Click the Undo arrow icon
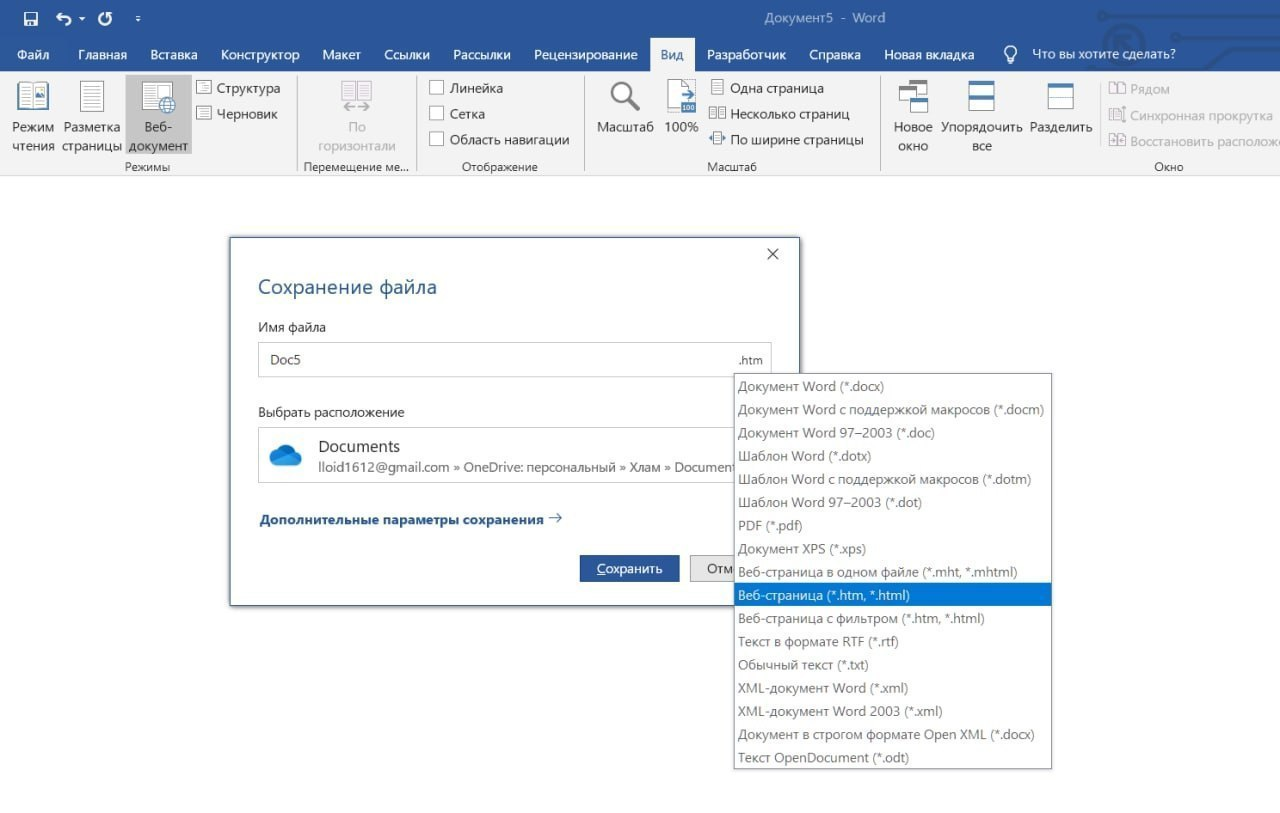Viewport: 1280px width, 813px height. click(64, 19)
